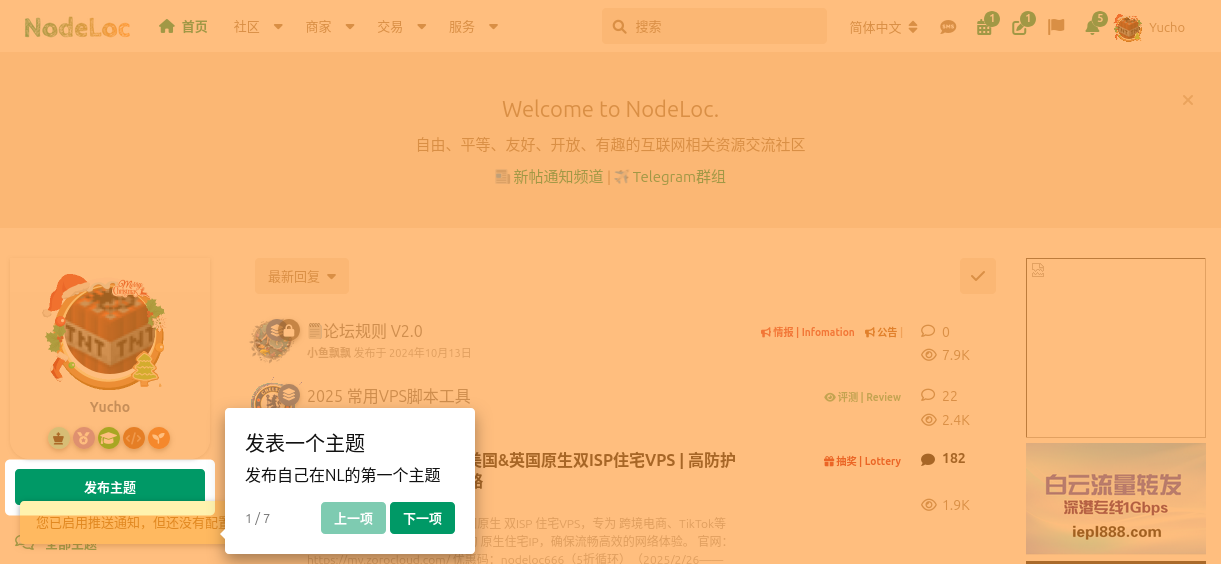Open the 评测 | Review tag
Screen dimensions: 1221x564
click(862, 397)
